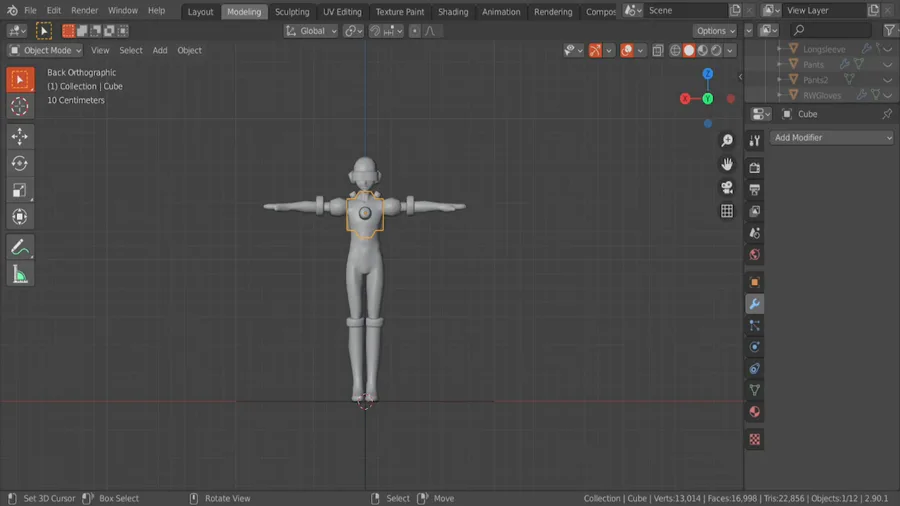Open Output properties tab
The width and height of the screenshot is (900, 506).
click(x=755, y=189)
